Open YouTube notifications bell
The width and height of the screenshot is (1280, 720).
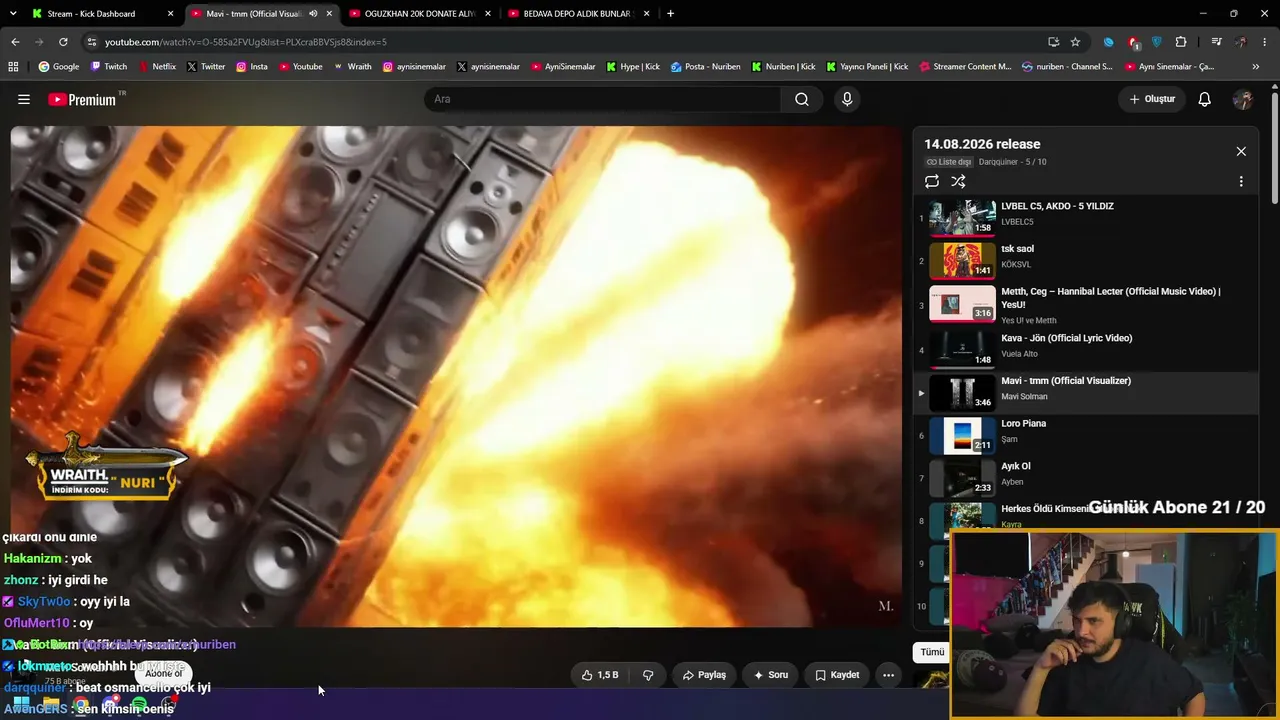pos(1205,99)
